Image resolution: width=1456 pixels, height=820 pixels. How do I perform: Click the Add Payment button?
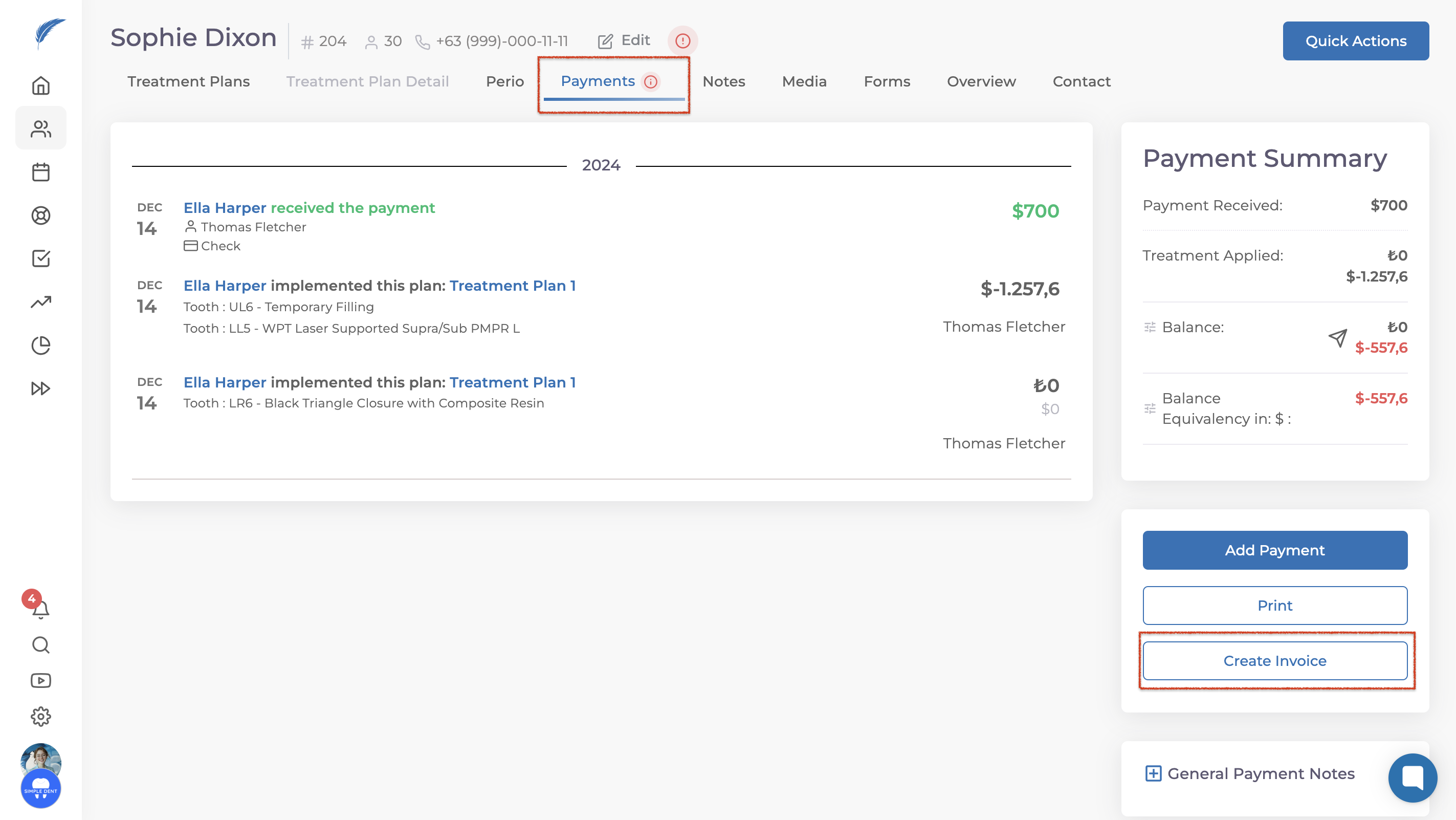[1274, 550]
